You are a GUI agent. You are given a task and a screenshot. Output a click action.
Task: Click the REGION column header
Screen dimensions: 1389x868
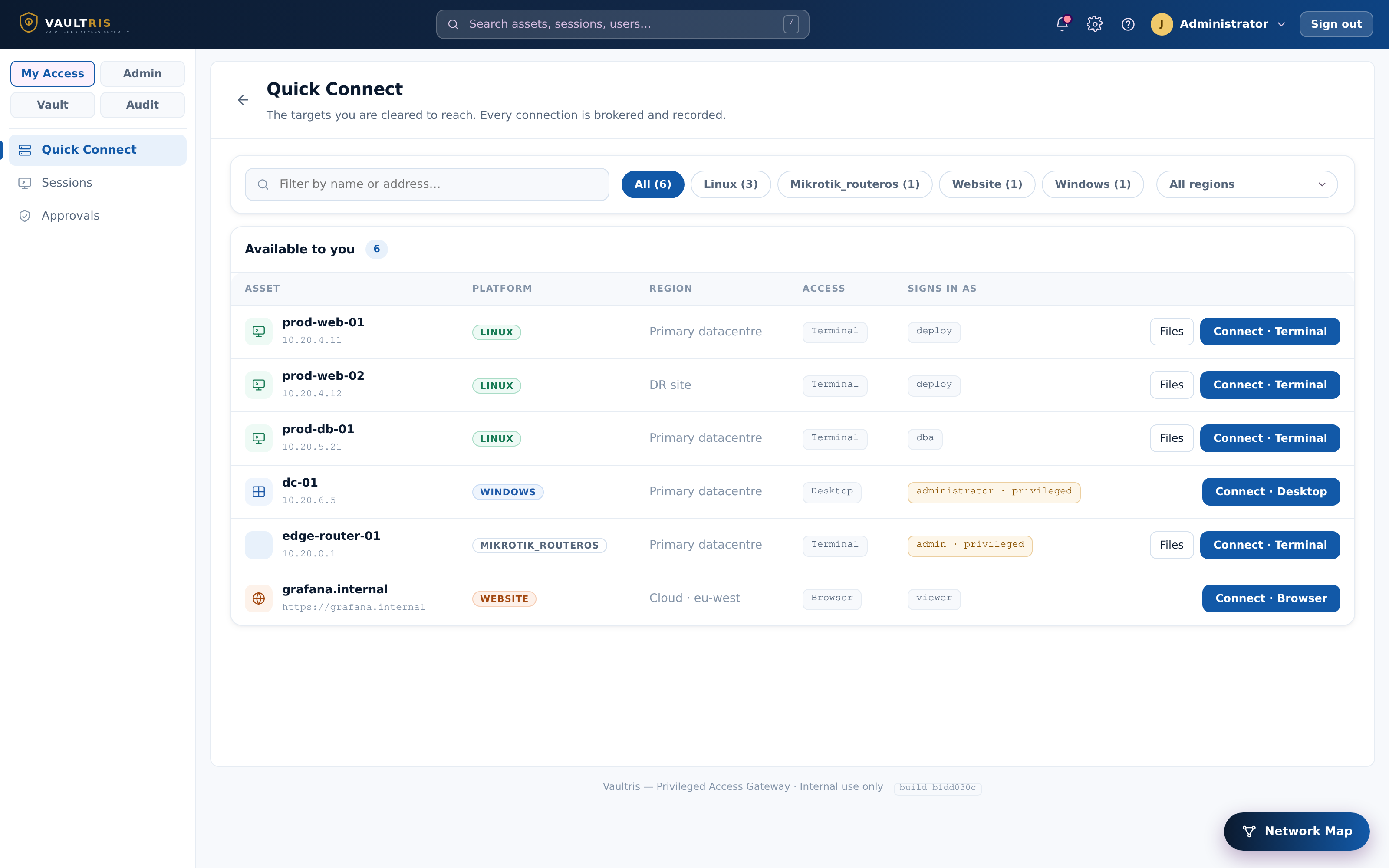(670, 289)
